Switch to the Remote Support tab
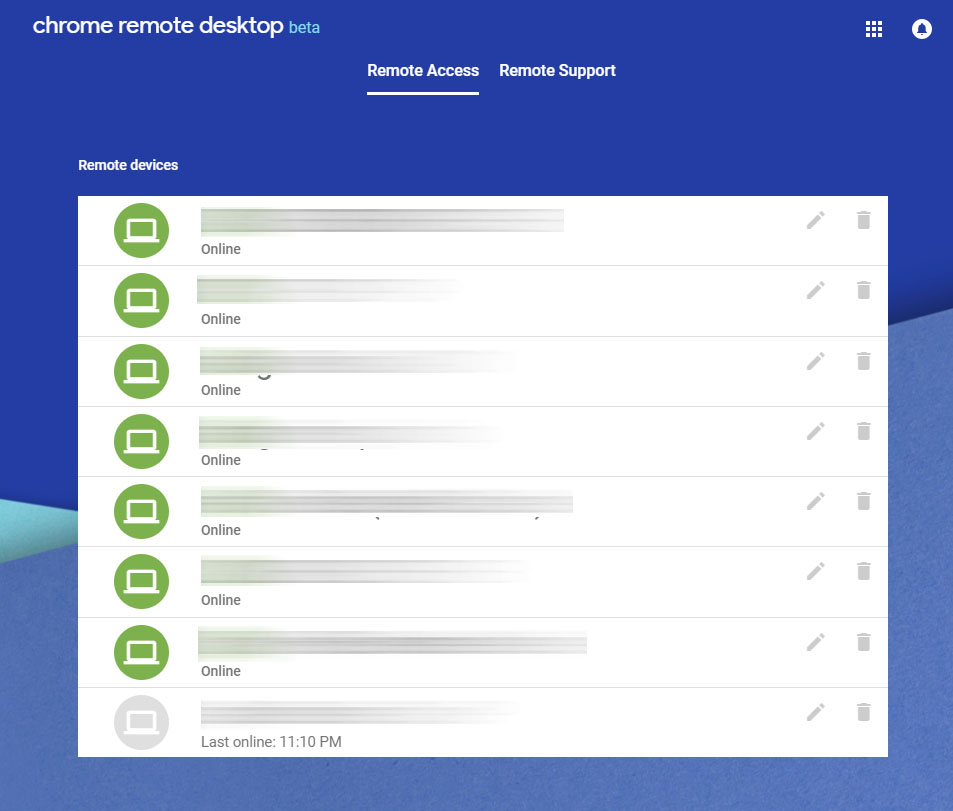 (557, 70)
